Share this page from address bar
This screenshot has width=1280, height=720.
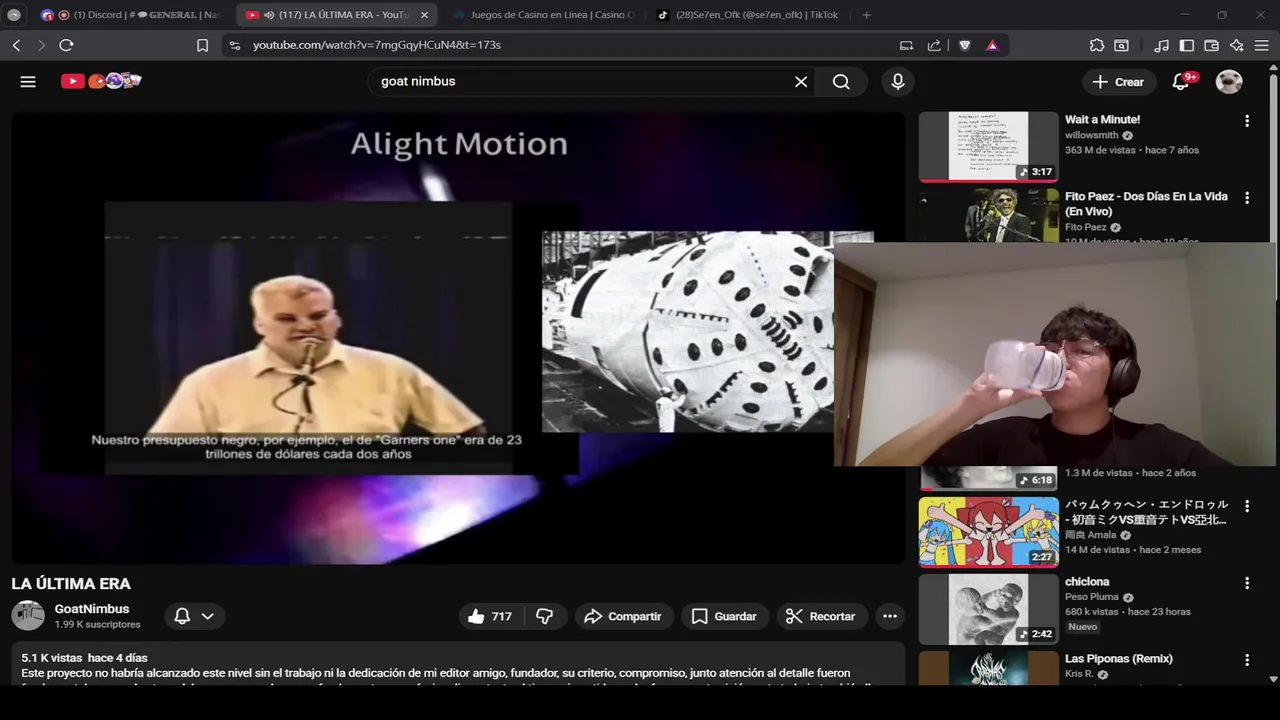pos(934,45)
